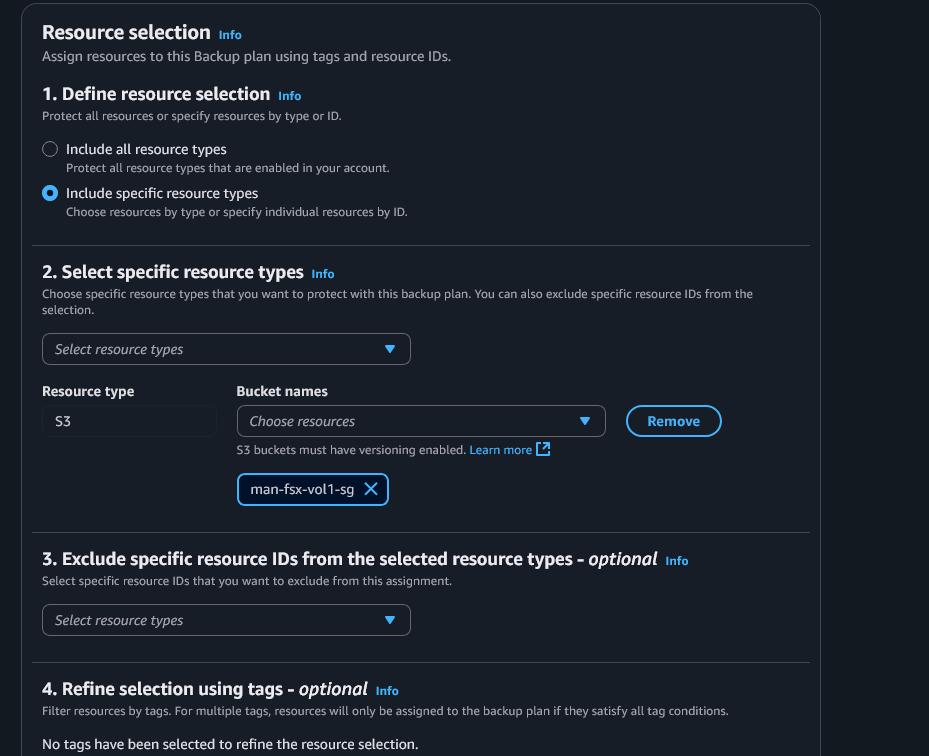The width and height of the screenshot is (929, 756).
Task: Click the S3 resource type field
Action: 128,421
